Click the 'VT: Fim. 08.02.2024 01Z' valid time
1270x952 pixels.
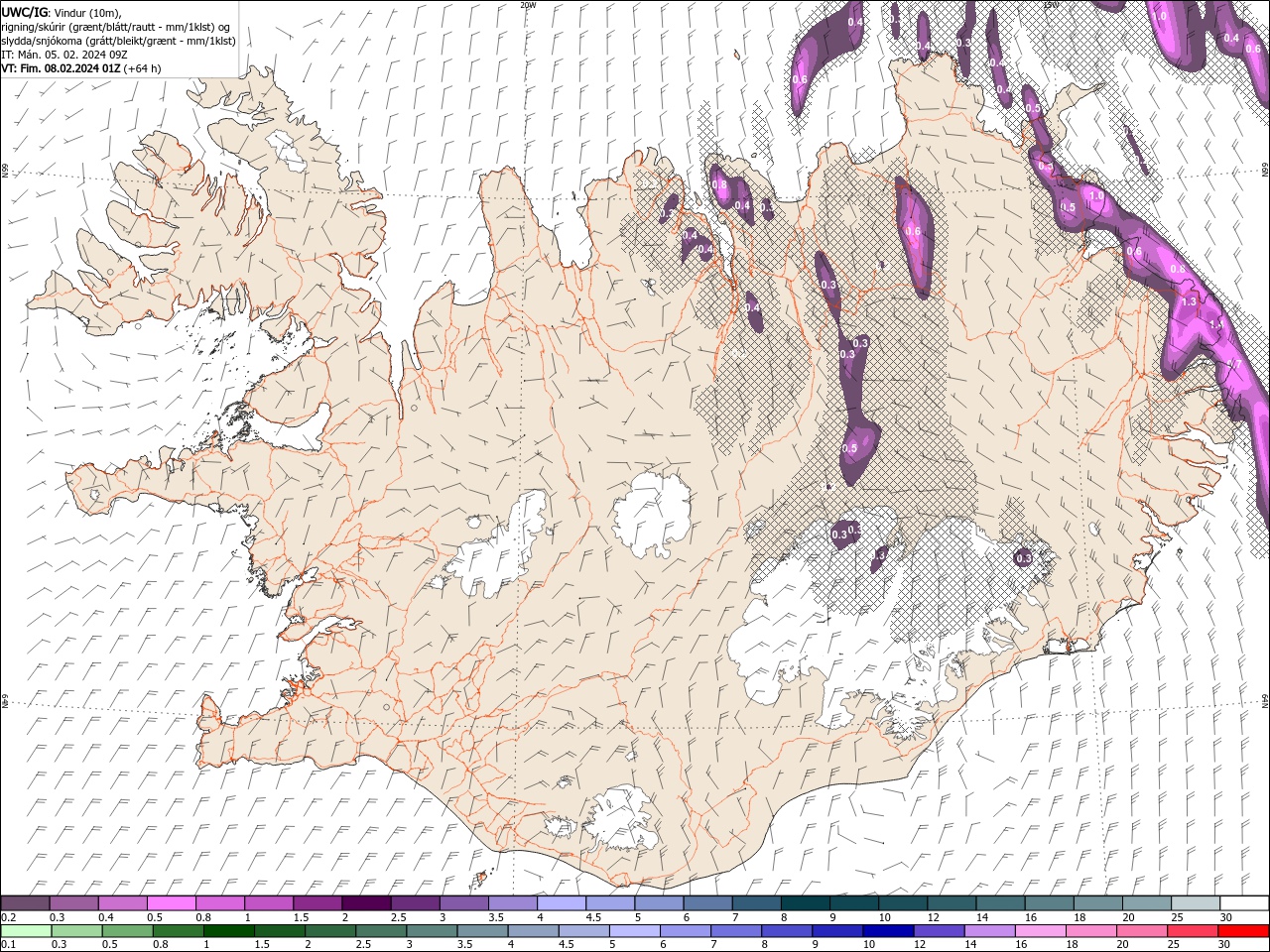[62, 68]
